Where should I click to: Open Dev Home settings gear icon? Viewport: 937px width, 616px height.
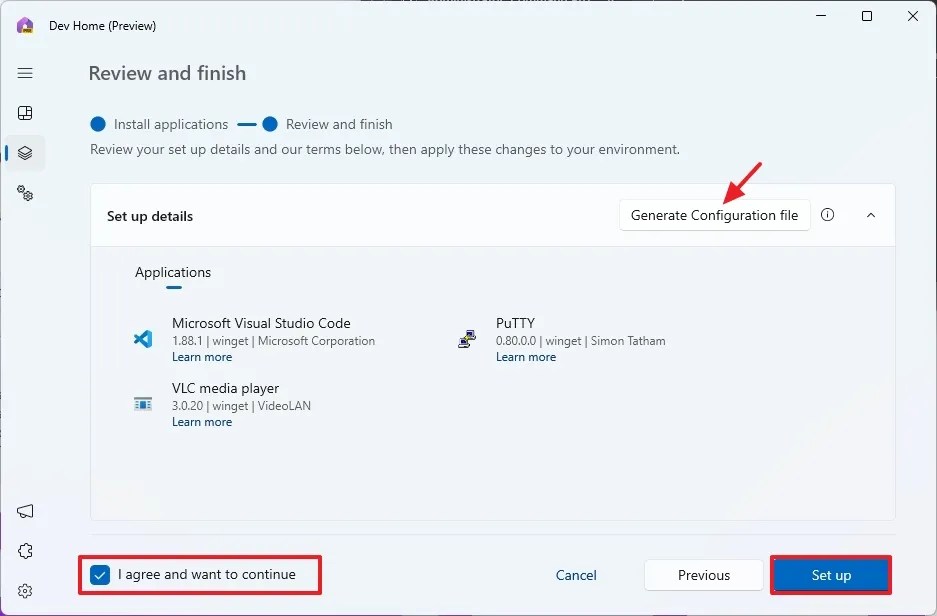[x=25, y=591]
